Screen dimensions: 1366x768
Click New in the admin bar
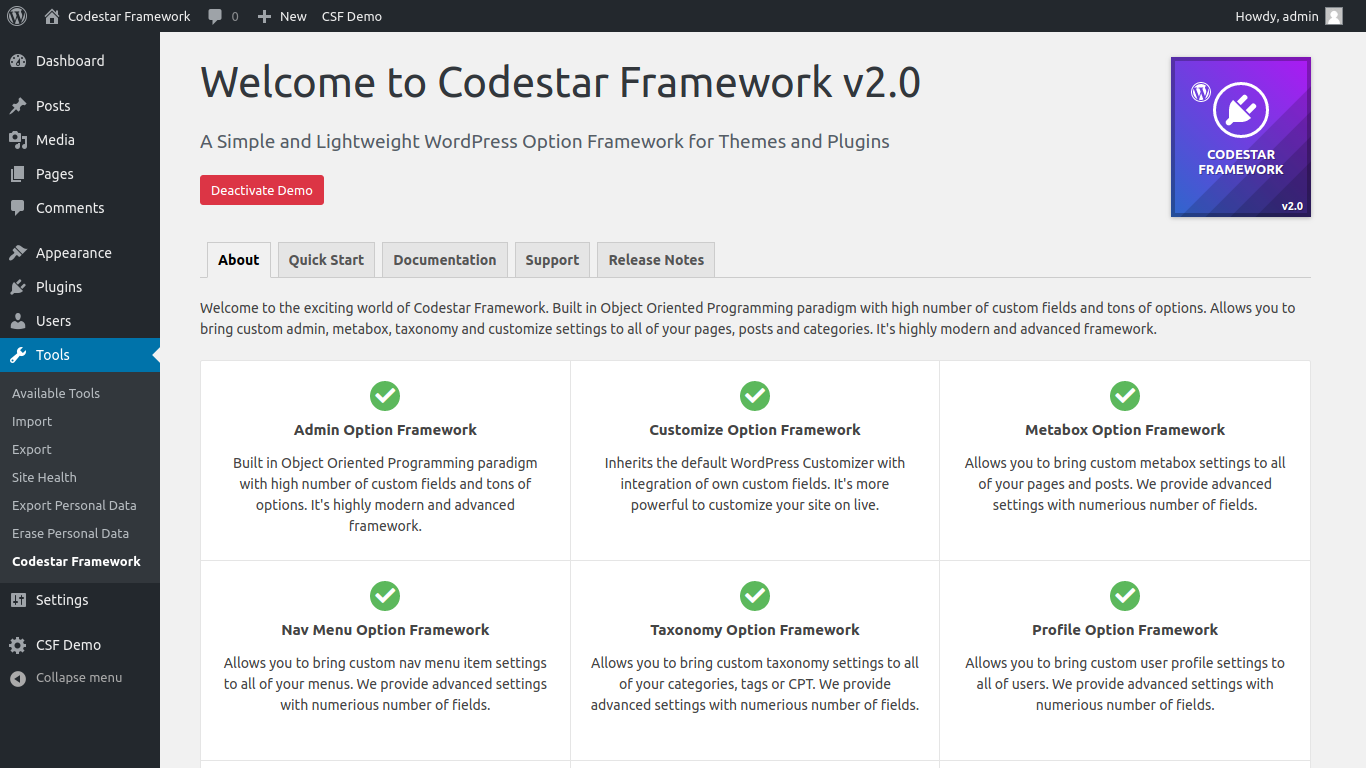pyautogui.click(x=293, y=16)
